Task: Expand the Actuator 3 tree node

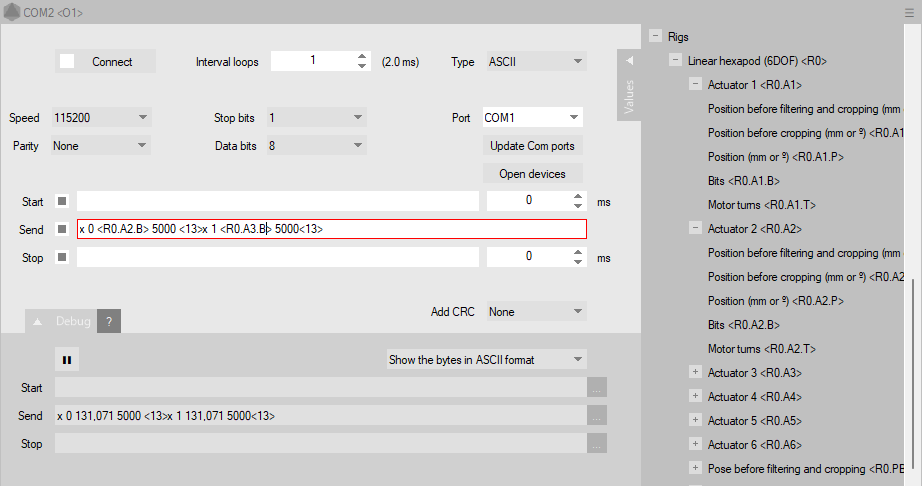Action: click(x=695, y=372)
